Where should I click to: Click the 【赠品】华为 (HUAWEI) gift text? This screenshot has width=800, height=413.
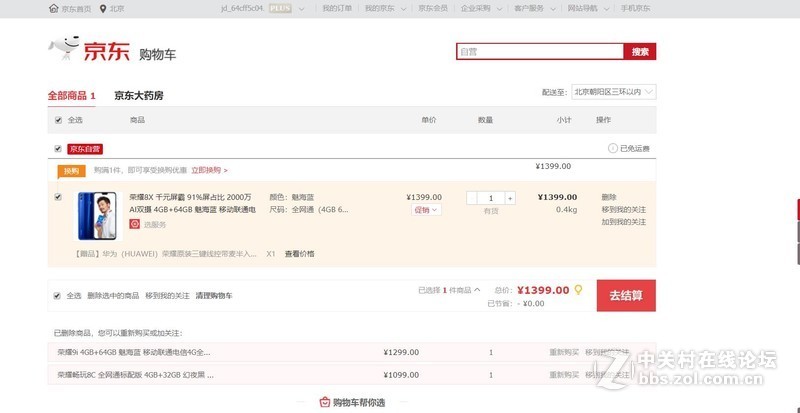[166, 254]
